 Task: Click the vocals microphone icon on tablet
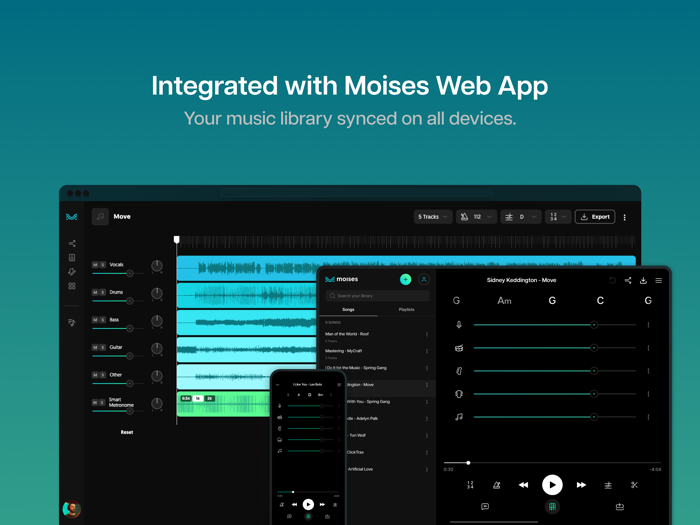point(459,325)
